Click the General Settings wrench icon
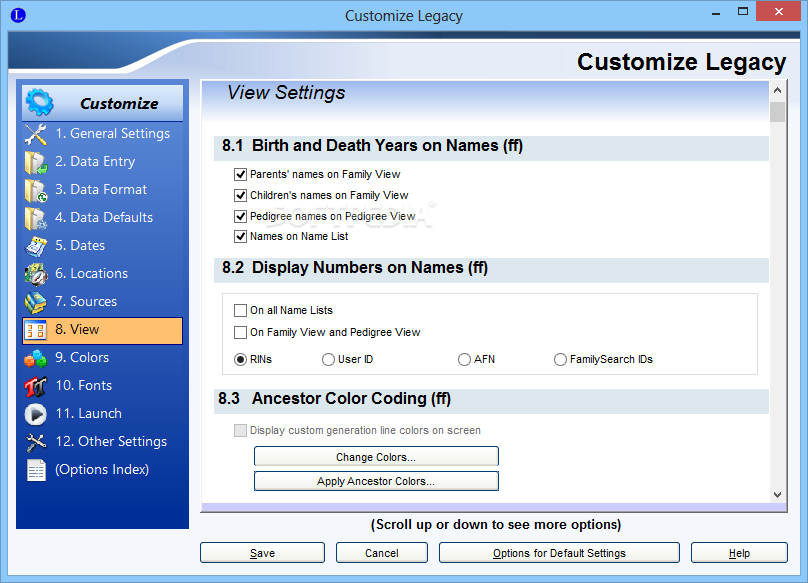Image resolution: width=808 pixels, height=583 pixels. click(36, 134)
